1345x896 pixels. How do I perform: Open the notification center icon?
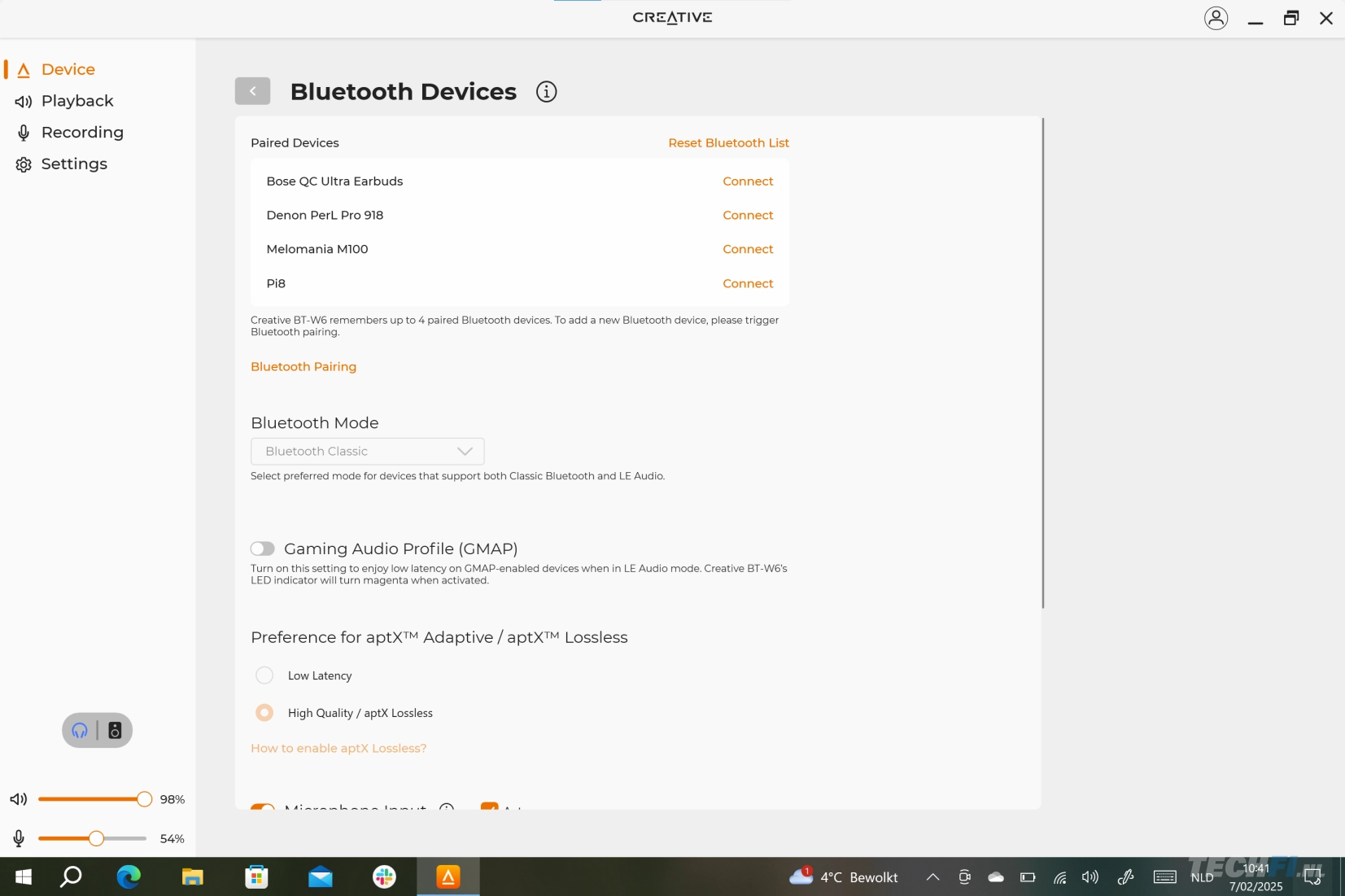1312,876
